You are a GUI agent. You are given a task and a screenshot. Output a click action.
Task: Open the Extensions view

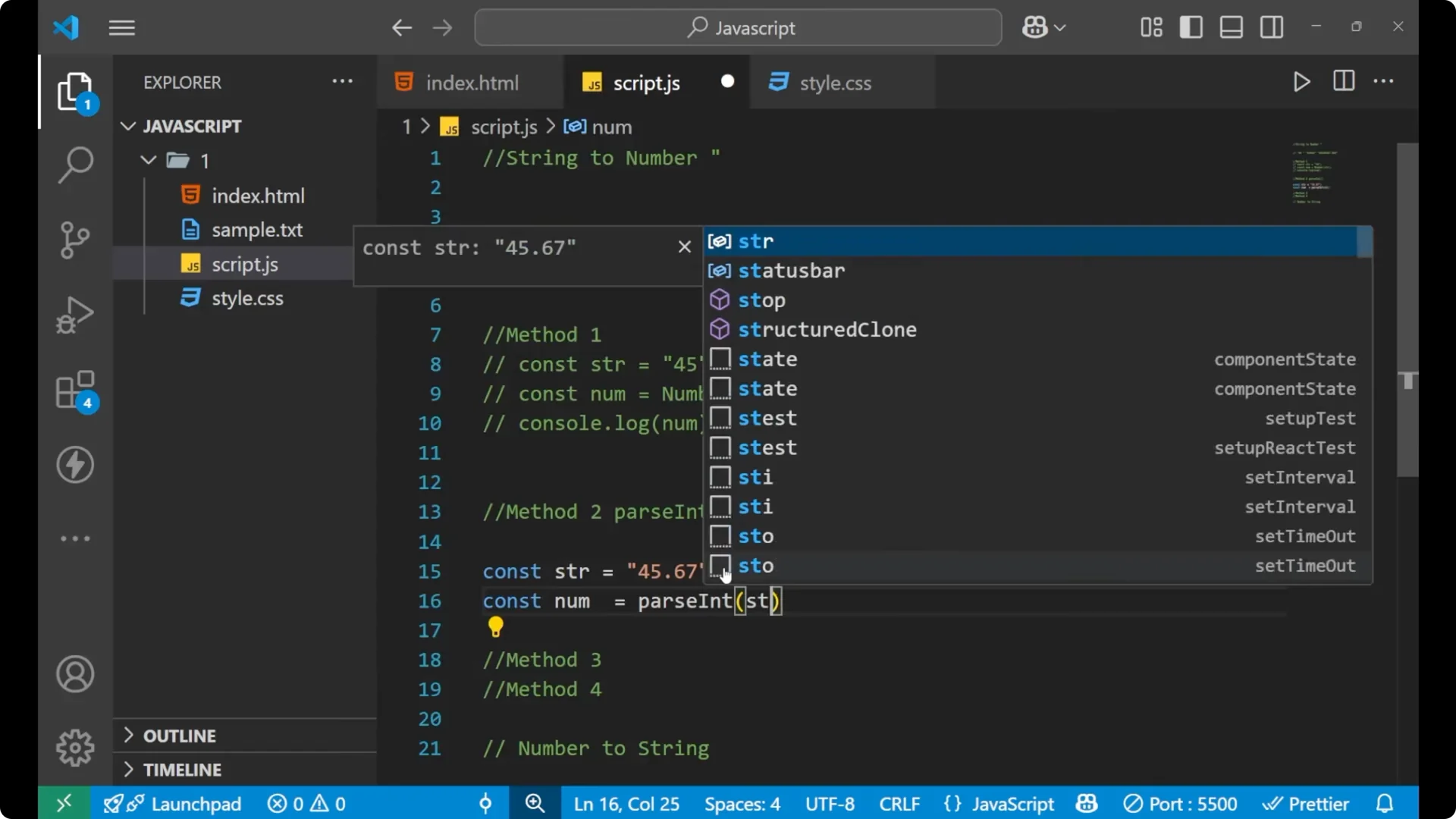coord(74,389)
